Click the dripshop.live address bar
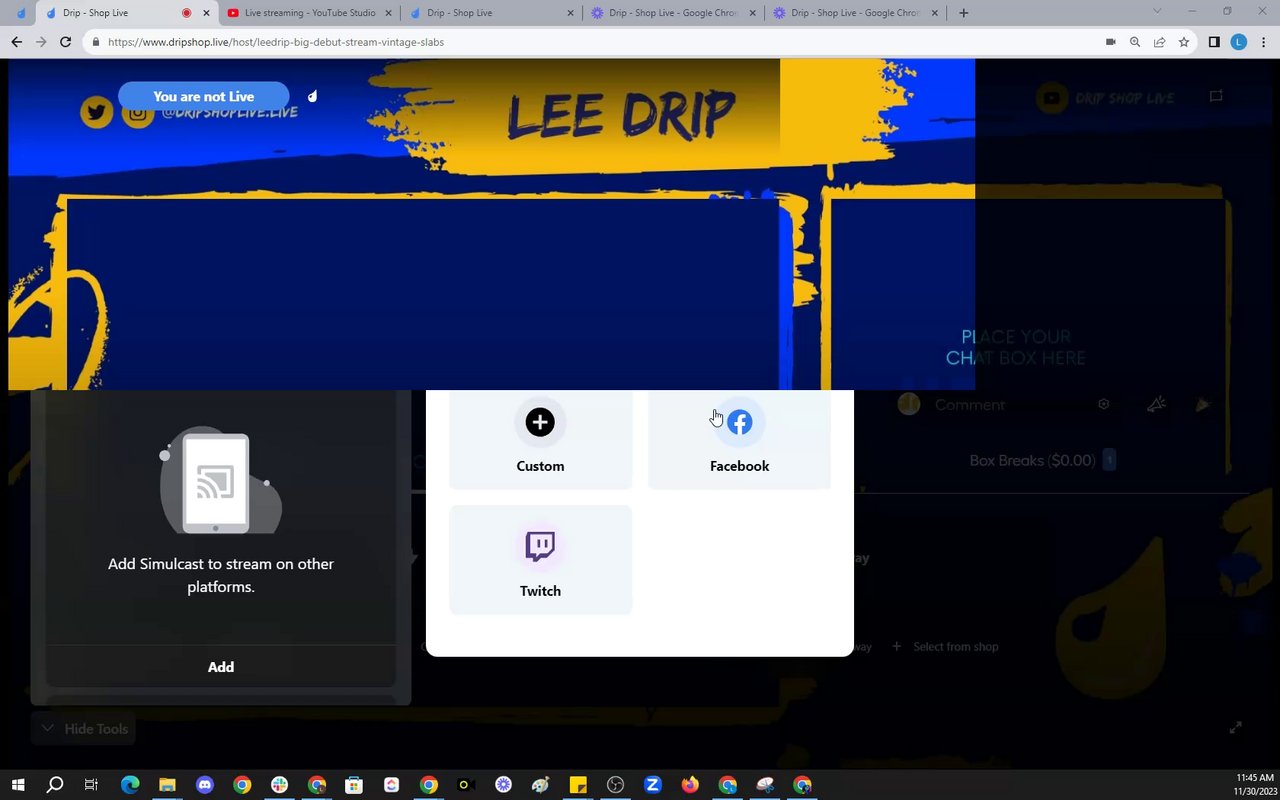1280x800 pixels. [590, 42]
